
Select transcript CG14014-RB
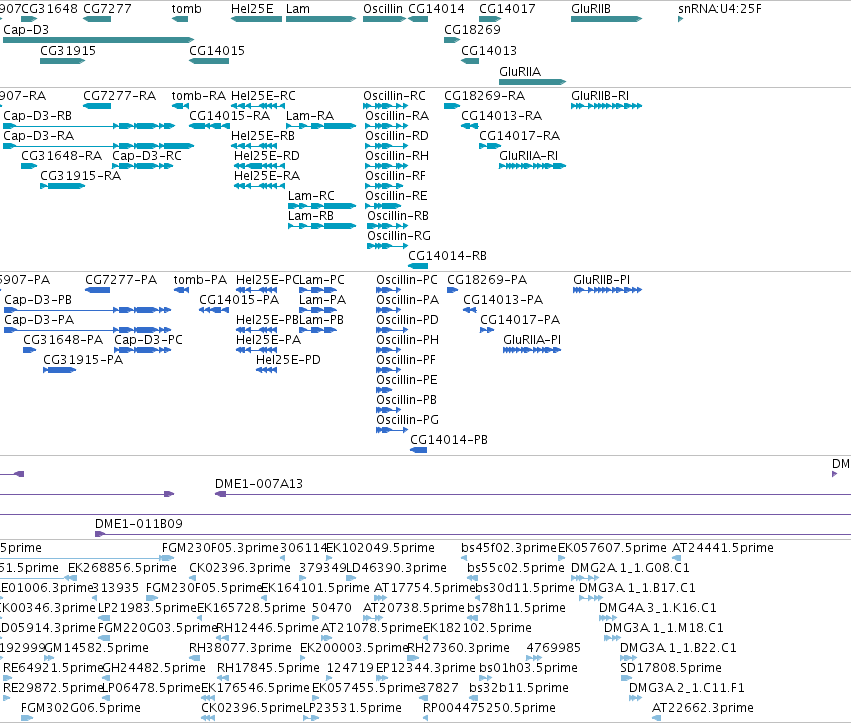point(447,256)
